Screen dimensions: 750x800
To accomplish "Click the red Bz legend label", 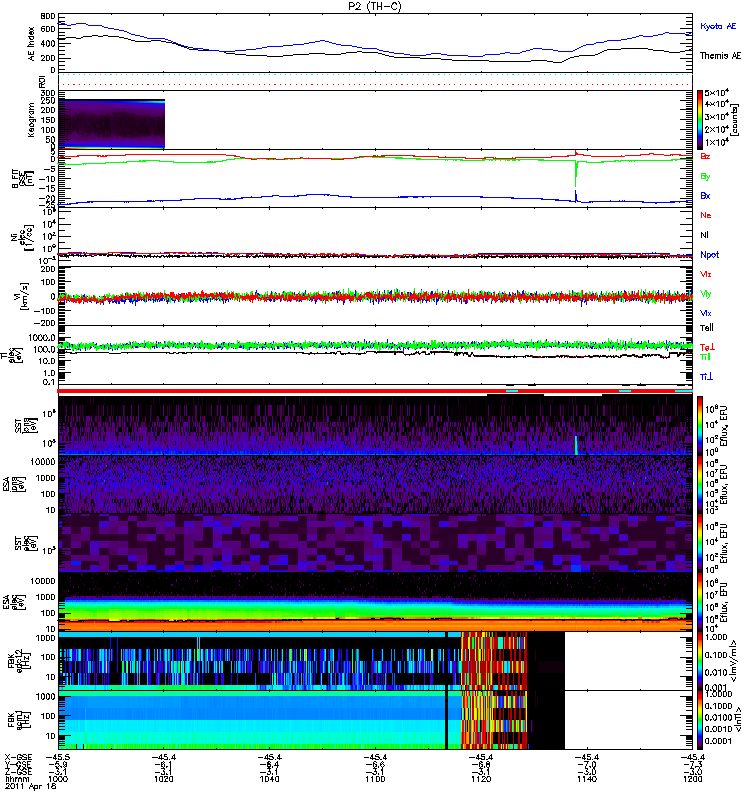I will point(705,156).
